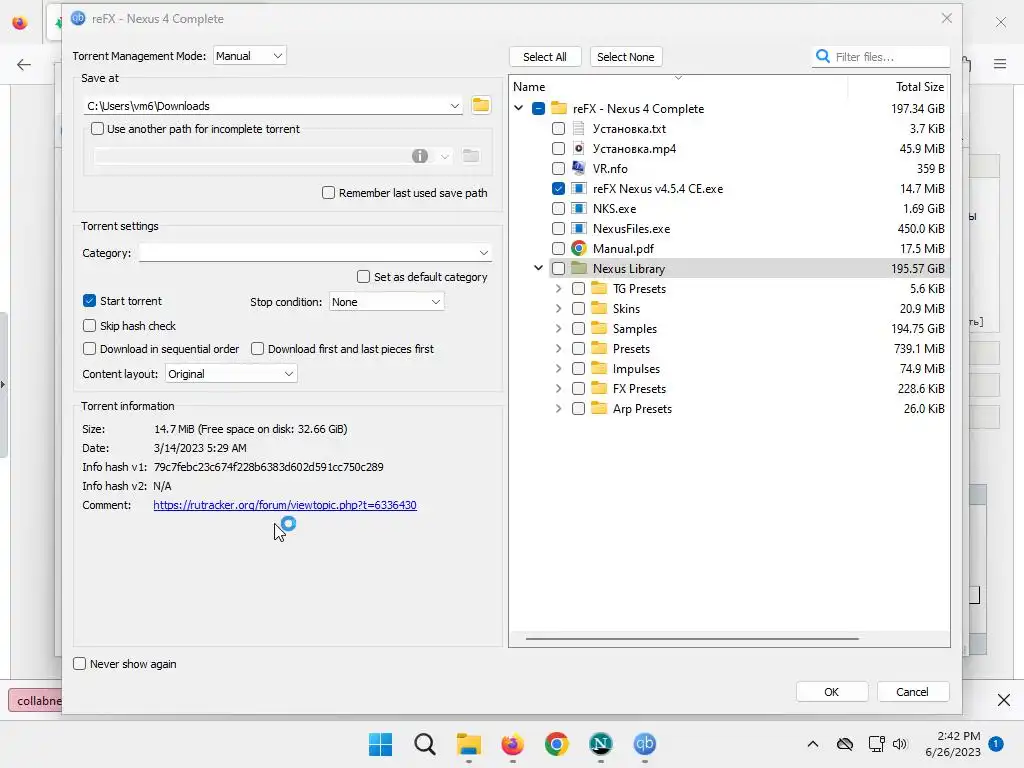
Task: Click the Chrome icon beside Manual.pdf
Action: point(578,248)
